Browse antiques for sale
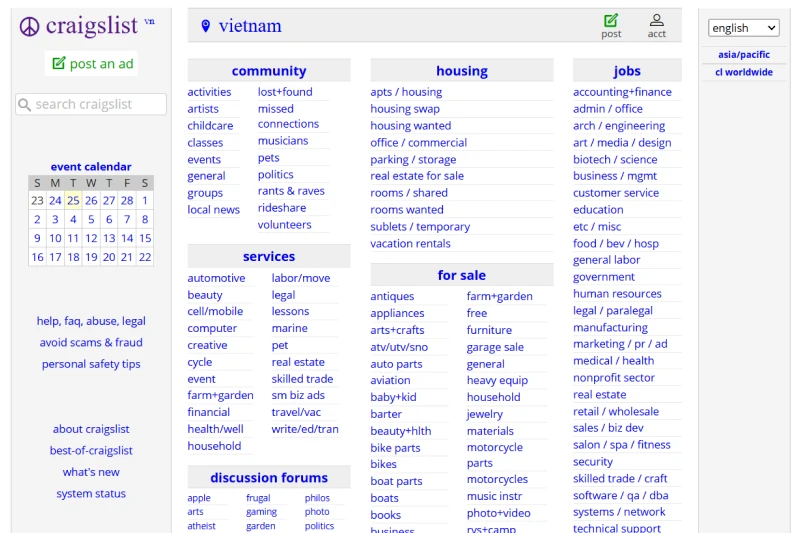800x533 pixels. pyautogui.click(x=392, y=296)
